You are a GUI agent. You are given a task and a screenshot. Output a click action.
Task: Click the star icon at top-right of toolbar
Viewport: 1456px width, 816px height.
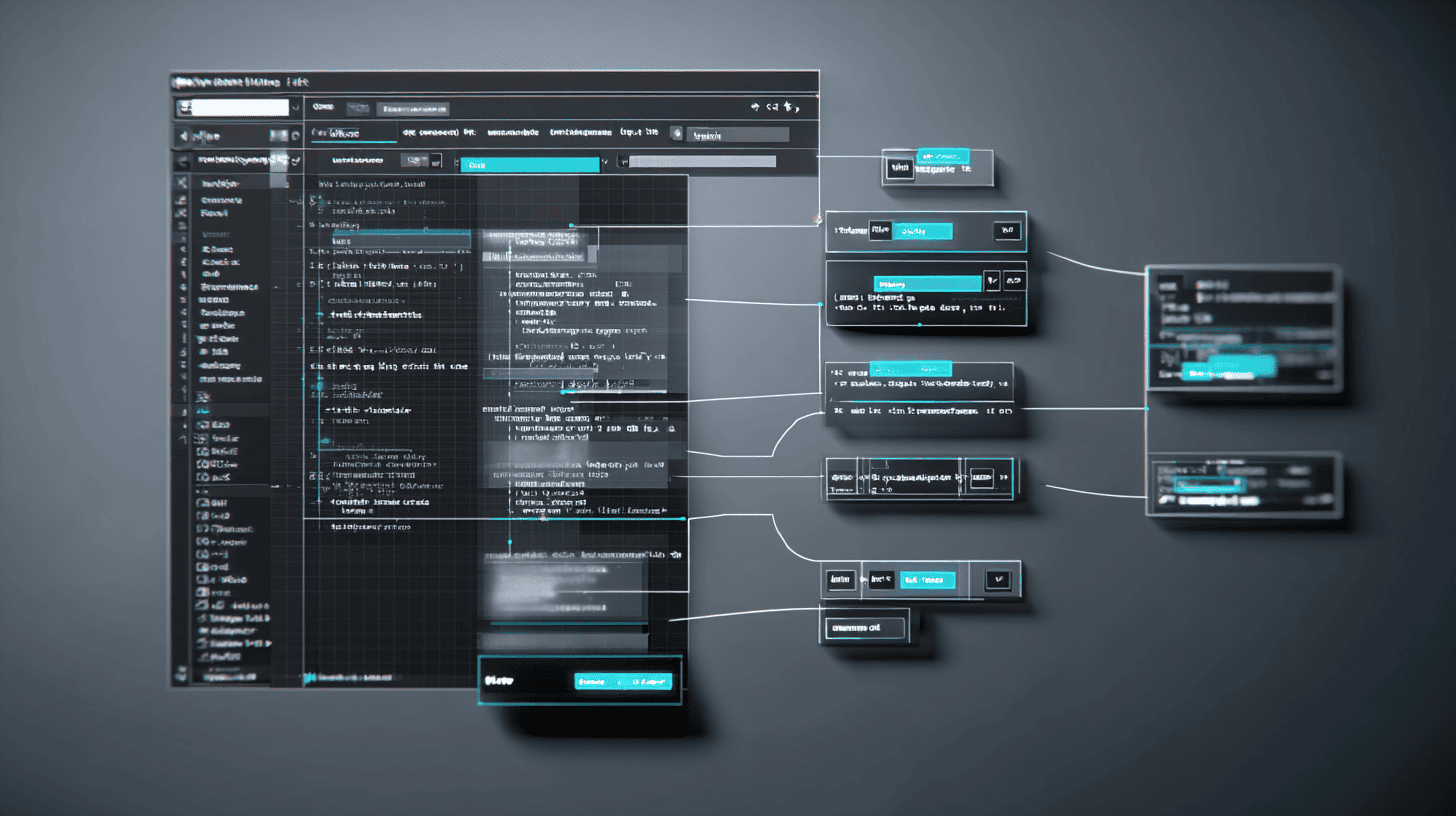coord(789,106)
